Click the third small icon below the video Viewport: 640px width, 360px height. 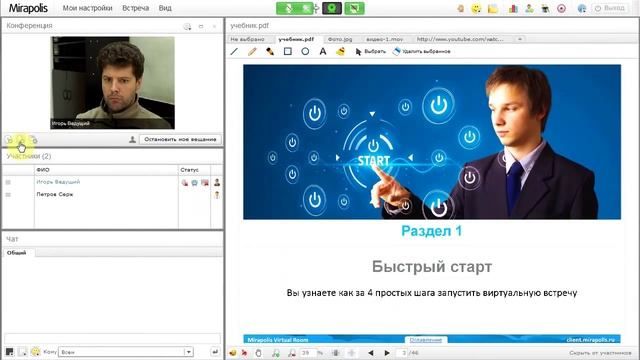click(34, 140)
